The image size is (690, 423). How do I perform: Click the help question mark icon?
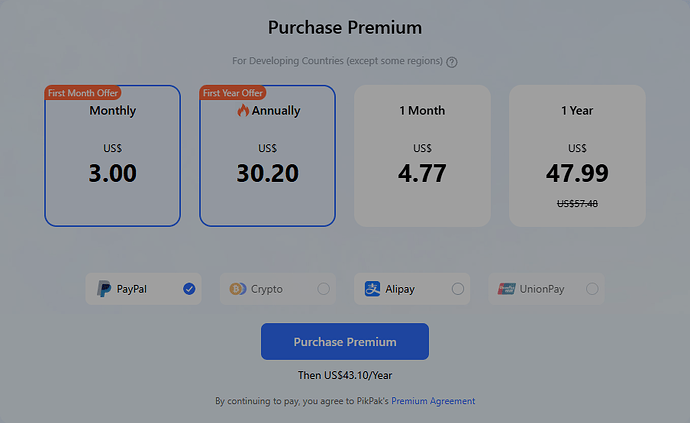[x=451, y=62]
